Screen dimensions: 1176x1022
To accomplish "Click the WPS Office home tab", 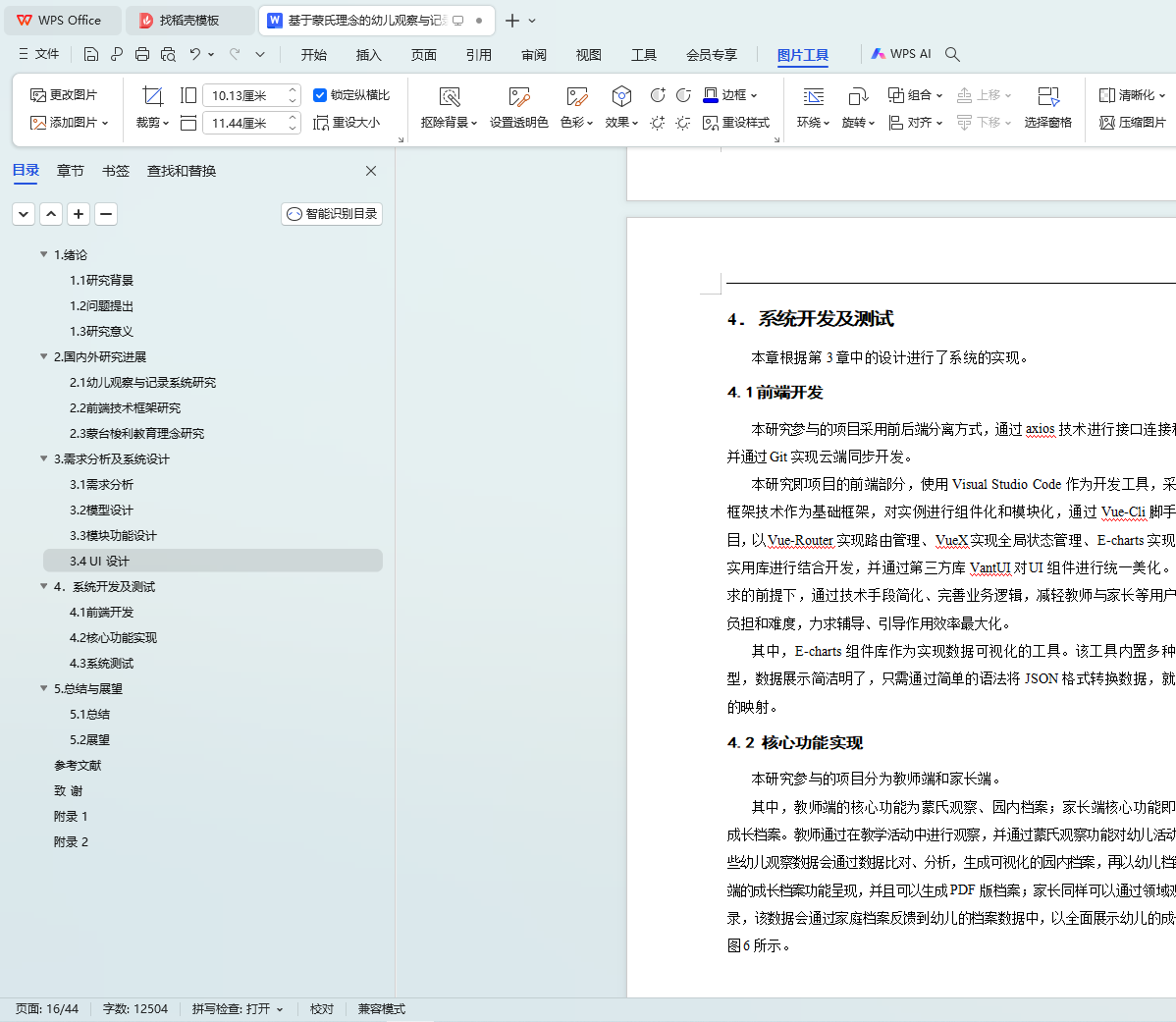I will point(62,21).
